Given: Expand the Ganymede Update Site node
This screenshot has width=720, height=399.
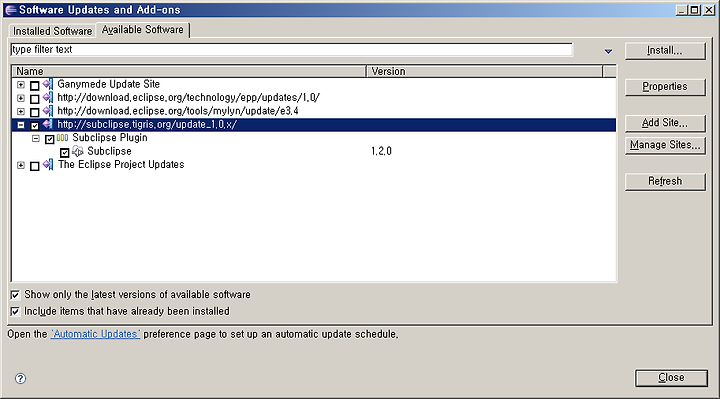Looking at the screenshot, I should [21, 84].
